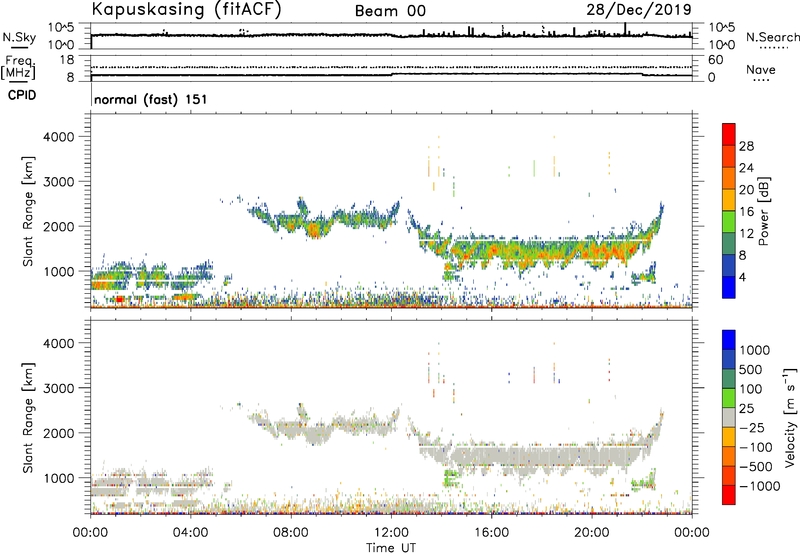The height and width of the screenshot is (554, 800).
Task: Click the '20:00' time axis tick label
Action: click(592, 533)
